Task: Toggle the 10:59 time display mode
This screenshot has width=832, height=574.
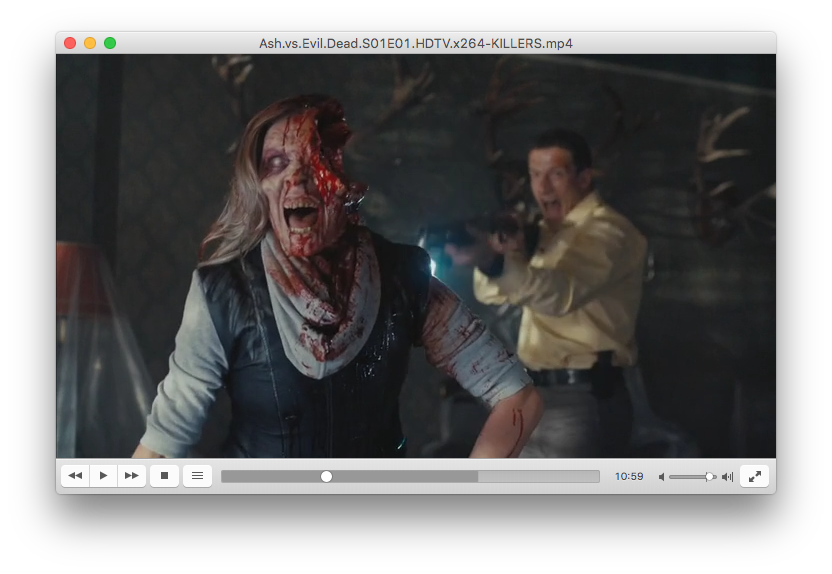Action: (x=629, y=476)
